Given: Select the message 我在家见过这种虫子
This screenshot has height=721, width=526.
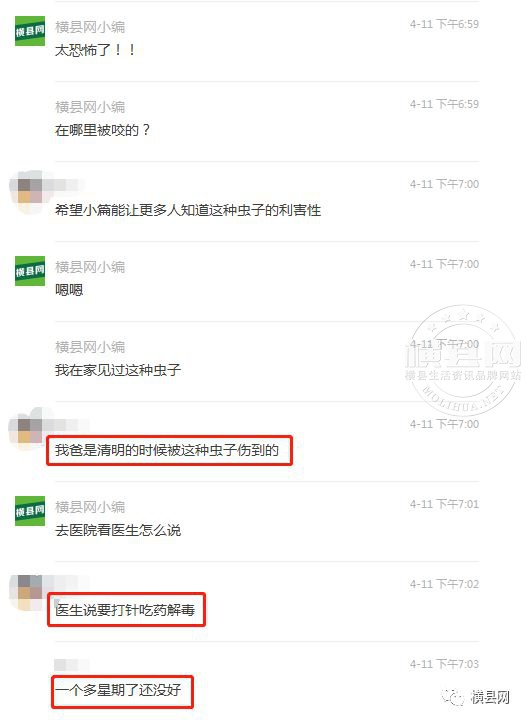Looking at the screenshot, I should (118, 370).
